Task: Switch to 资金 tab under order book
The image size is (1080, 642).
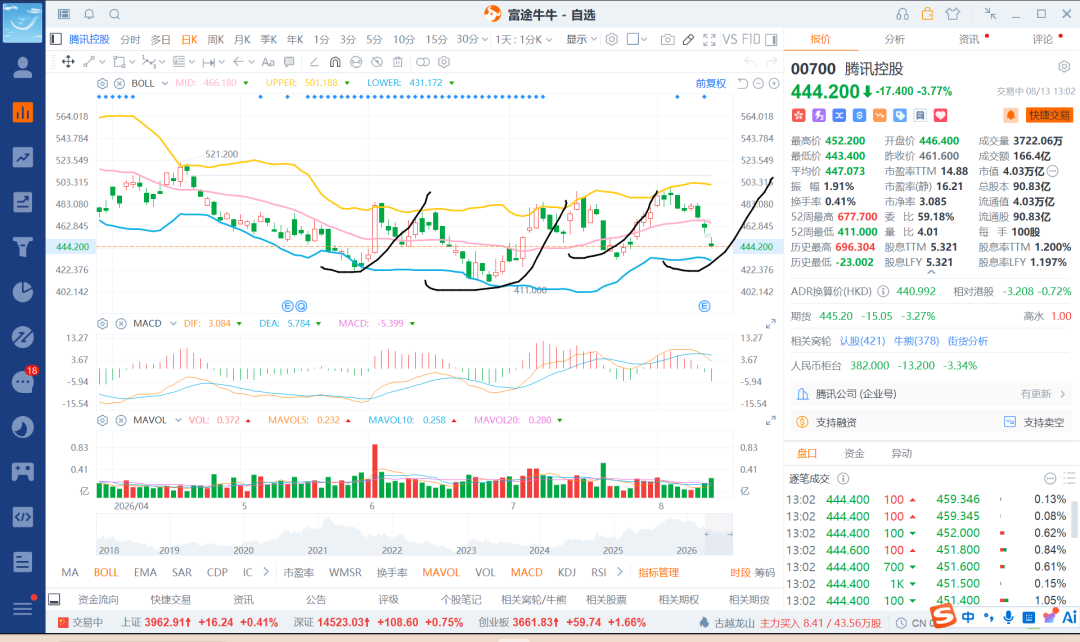Action: [854, 453]
